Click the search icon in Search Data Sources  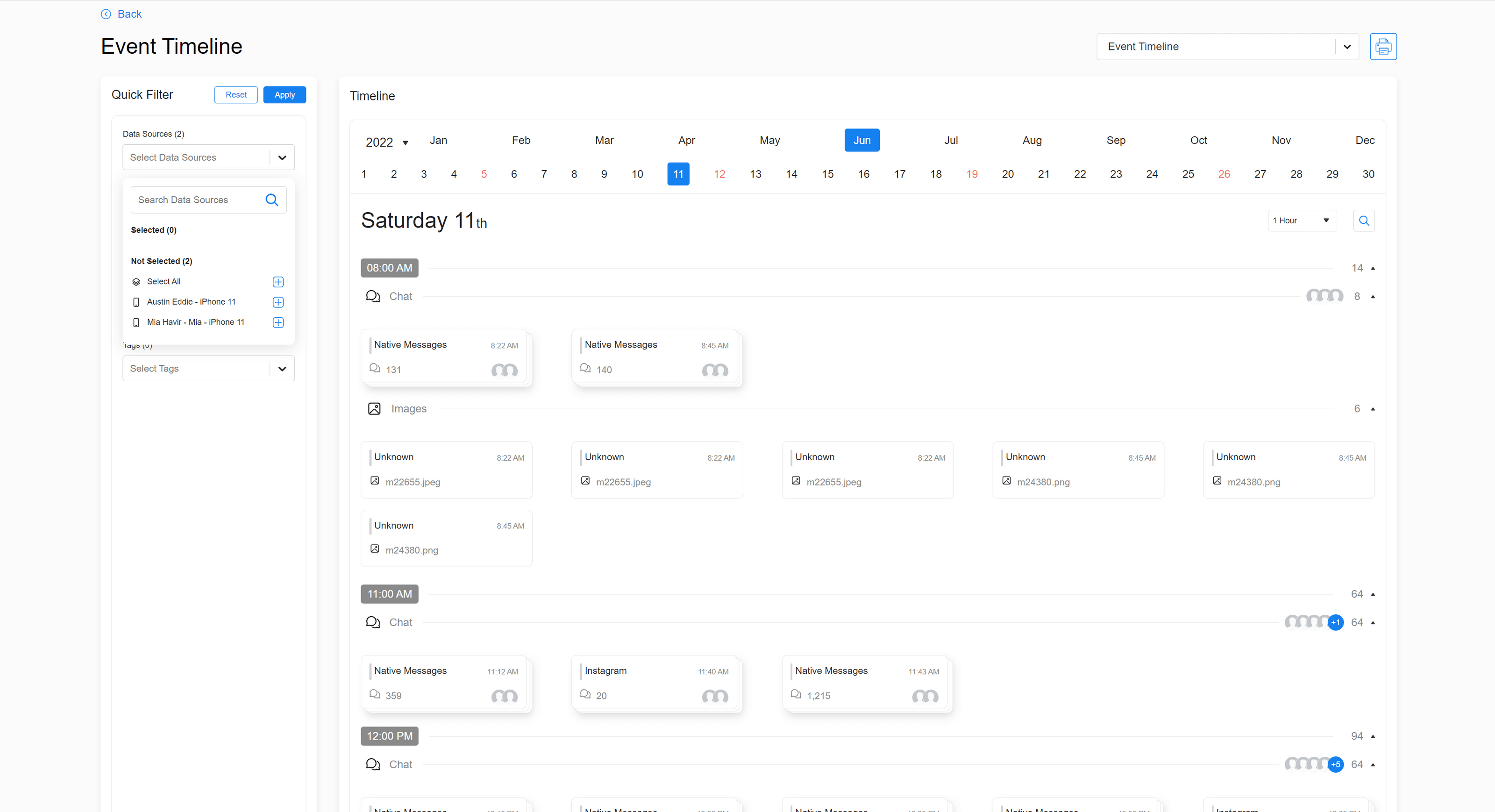[x=271, y=199]
